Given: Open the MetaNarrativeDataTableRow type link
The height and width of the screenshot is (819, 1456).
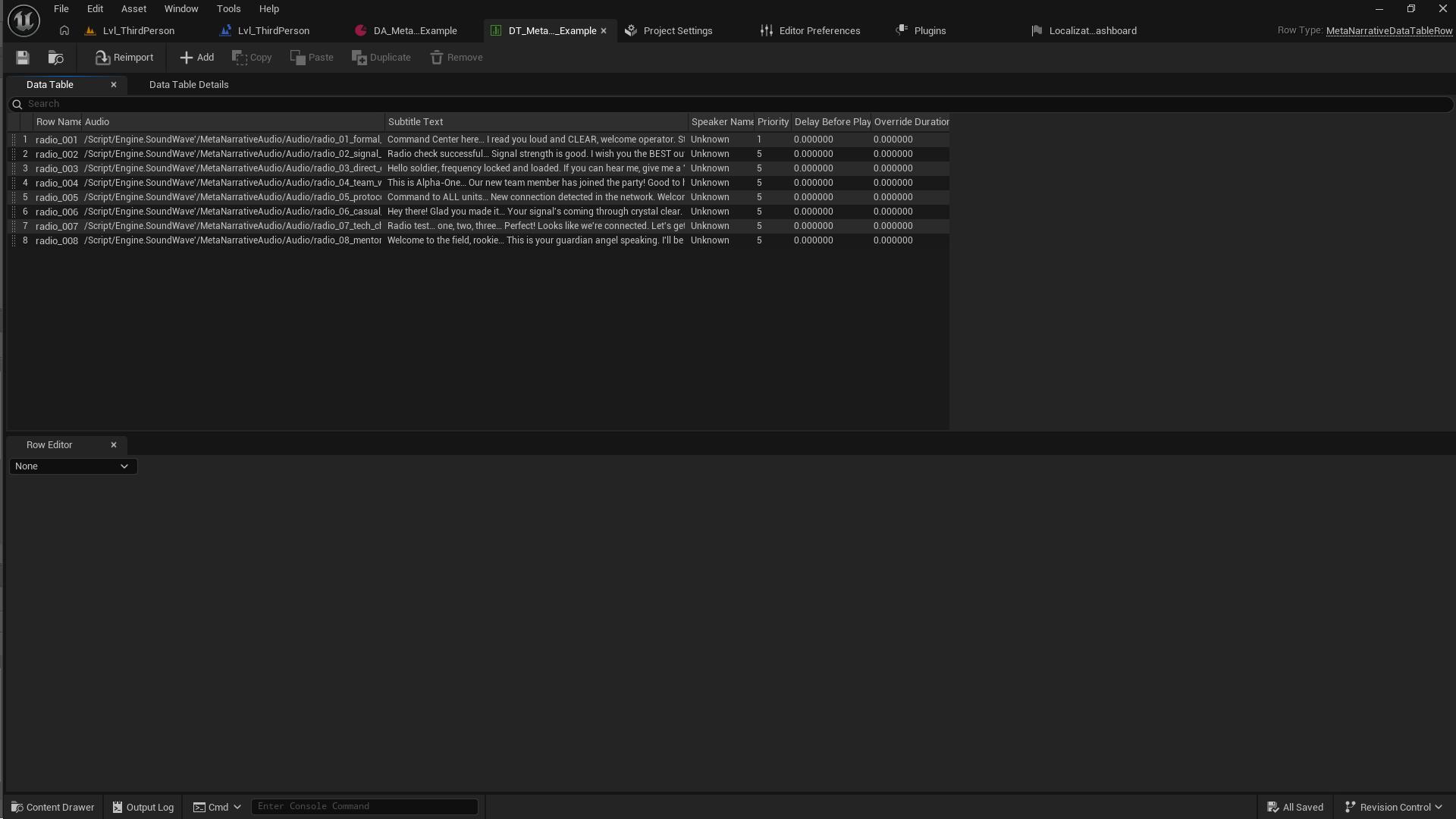Looking at the screenshot, I should tap(1390, 31).
